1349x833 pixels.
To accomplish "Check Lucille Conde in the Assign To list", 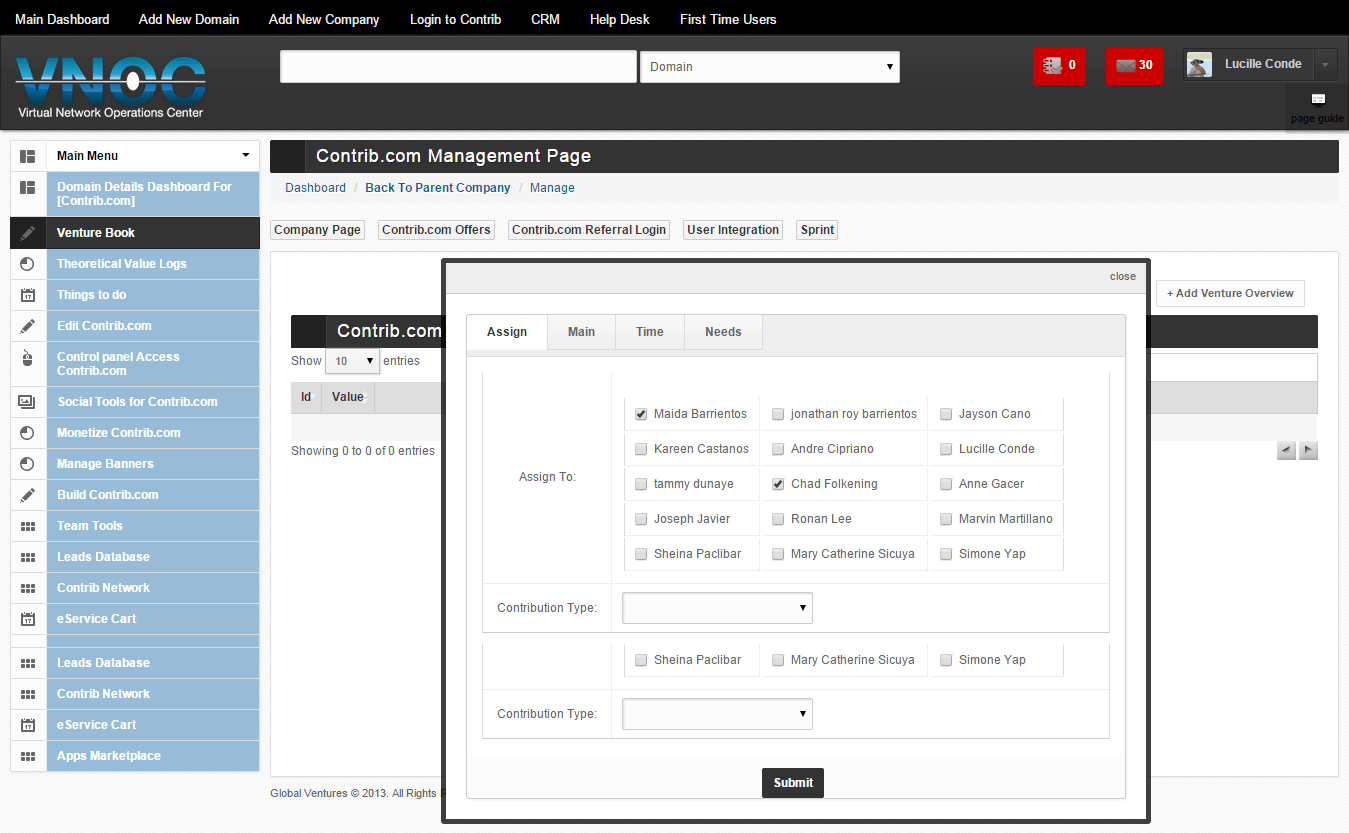I will click(x=946, y=449).
